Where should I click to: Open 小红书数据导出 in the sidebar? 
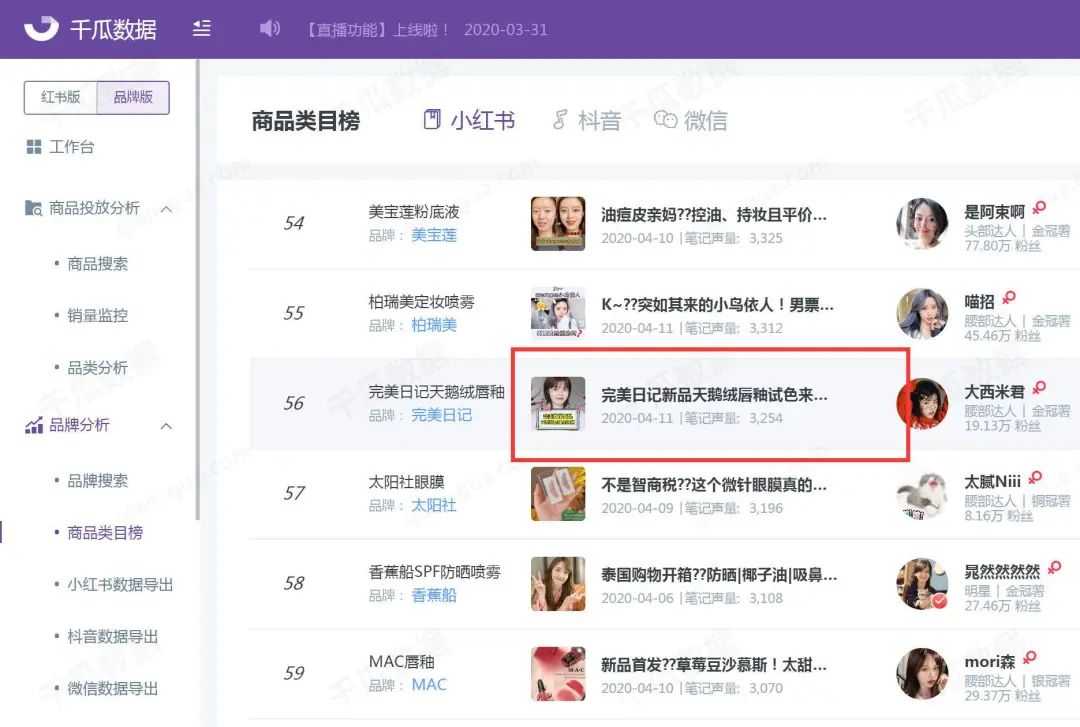click(x=120, y=584)
